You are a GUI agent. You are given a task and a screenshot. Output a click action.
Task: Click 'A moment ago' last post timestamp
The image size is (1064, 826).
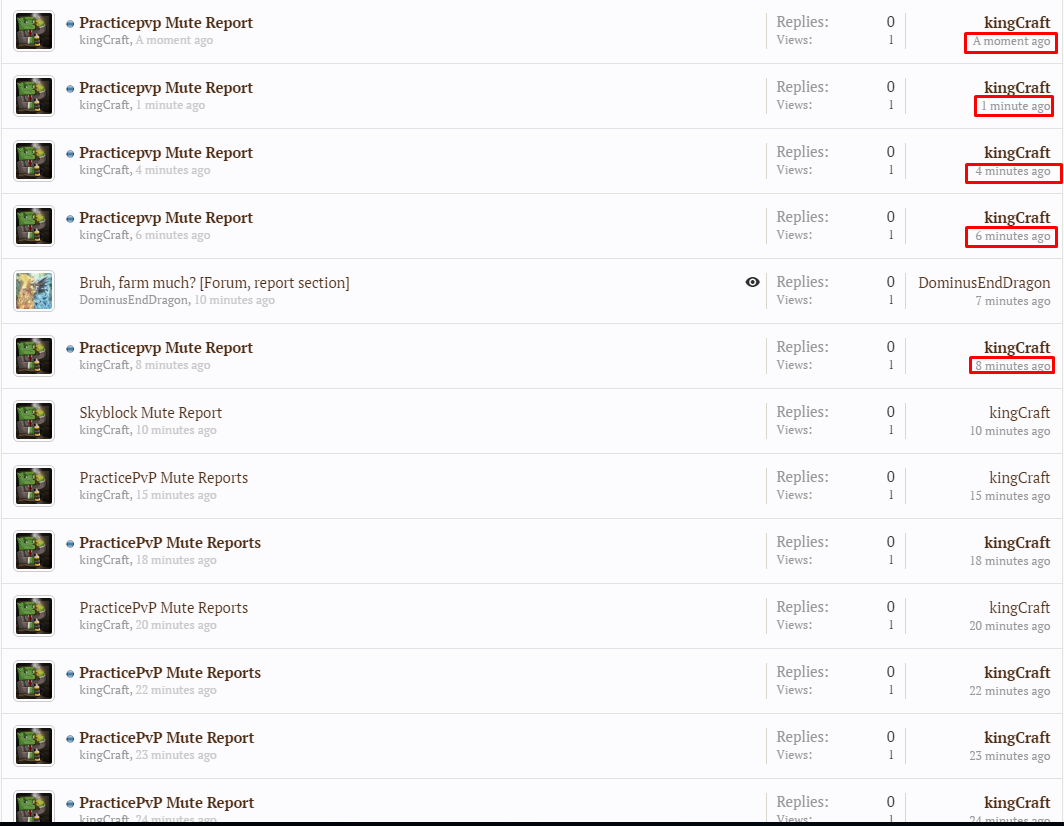pos(1011,41)
